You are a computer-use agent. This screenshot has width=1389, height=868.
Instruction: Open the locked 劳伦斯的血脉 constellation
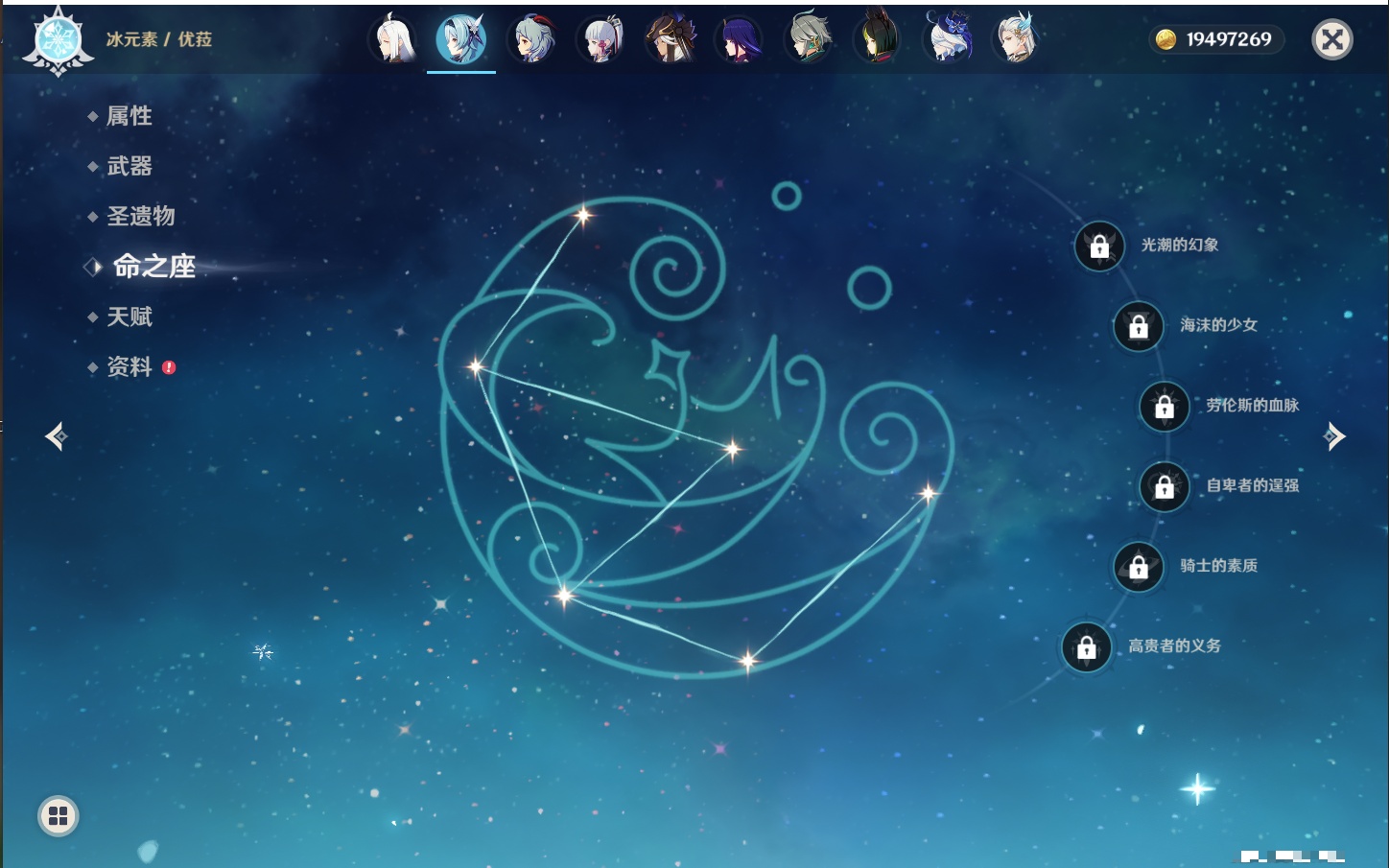(1165, 407)
